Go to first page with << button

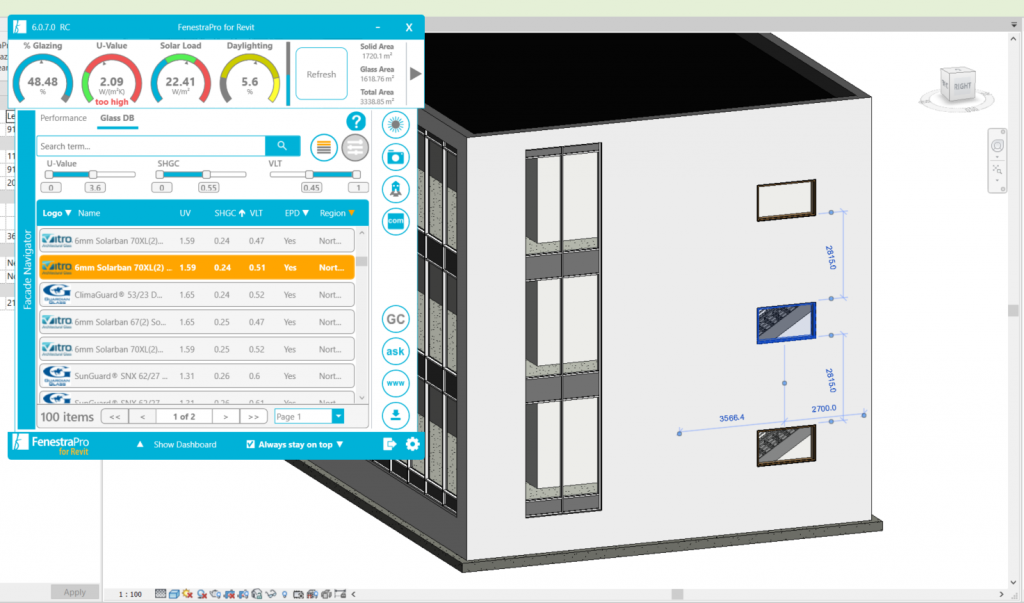click(x=114, y=416)
